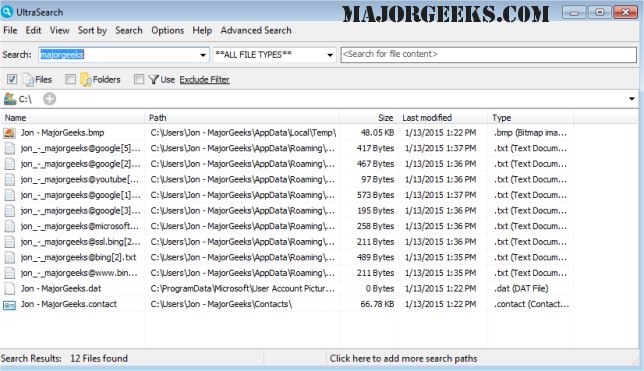The width and height of the screenshot is (644, 371).
Task: Expand the ALL FILE TYPES dropdown
Action: coord(330,55)
